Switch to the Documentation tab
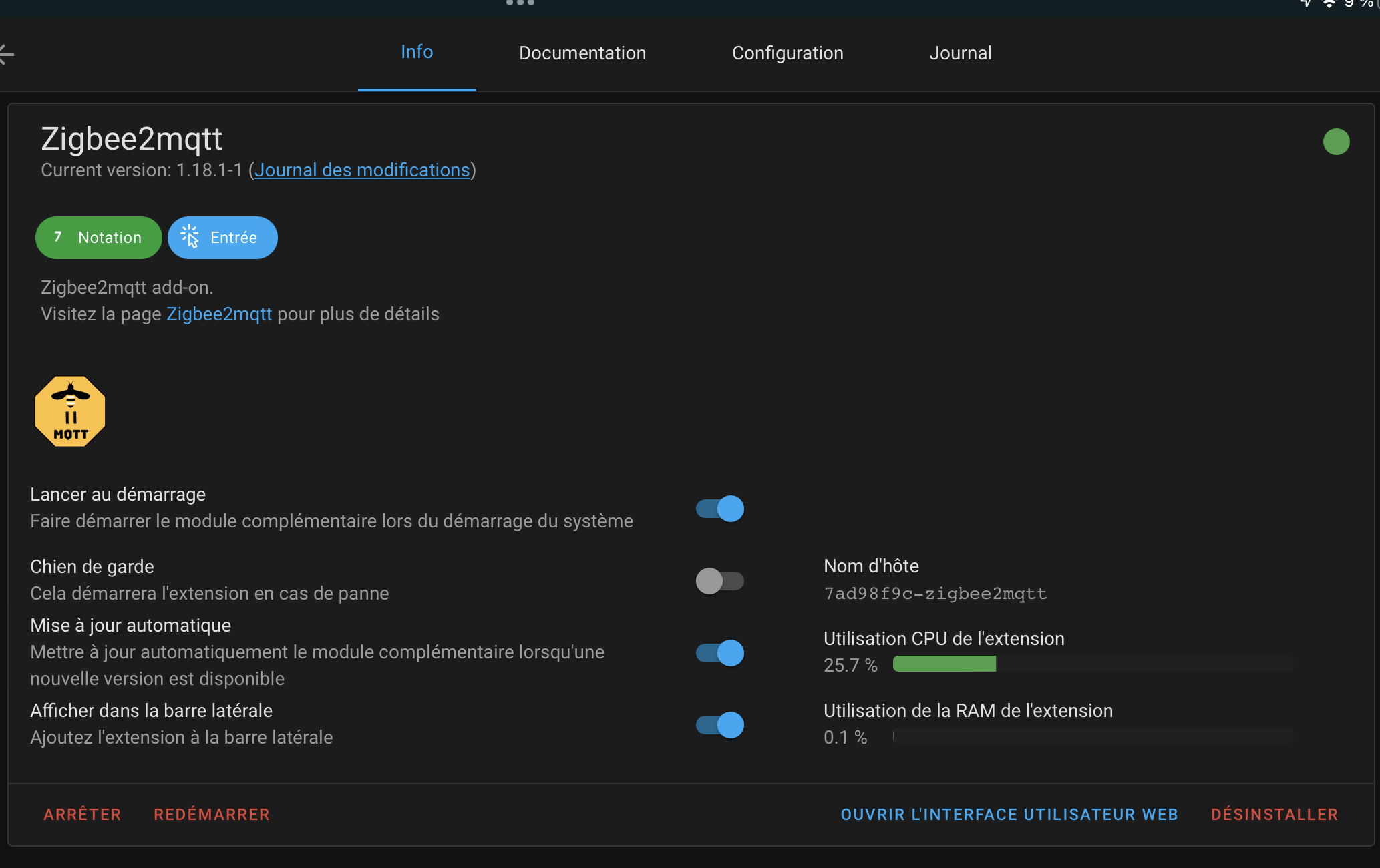Image resolution: width=1380 pixels, height=868 pixels. click(x=582, y=53)
